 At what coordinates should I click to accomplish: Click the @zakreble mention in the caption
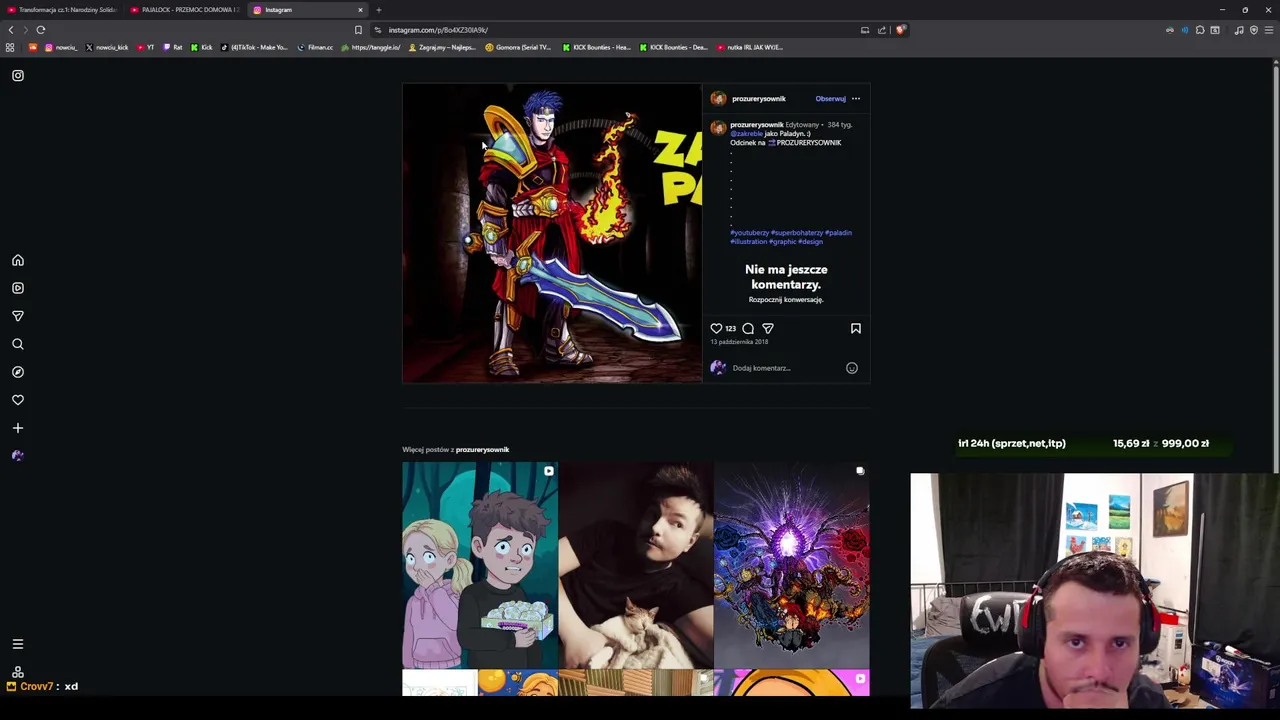[x=746, y=134]
